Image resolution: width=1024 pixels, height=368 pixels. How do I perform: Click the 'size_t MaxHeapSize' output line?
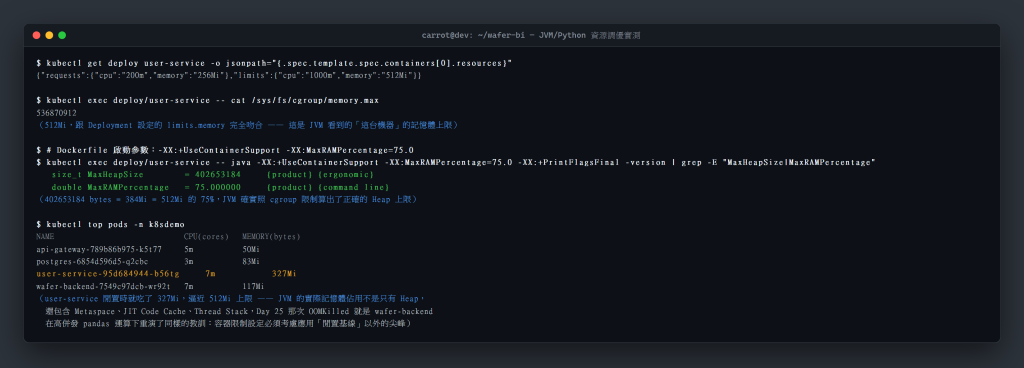coord(212,175)
